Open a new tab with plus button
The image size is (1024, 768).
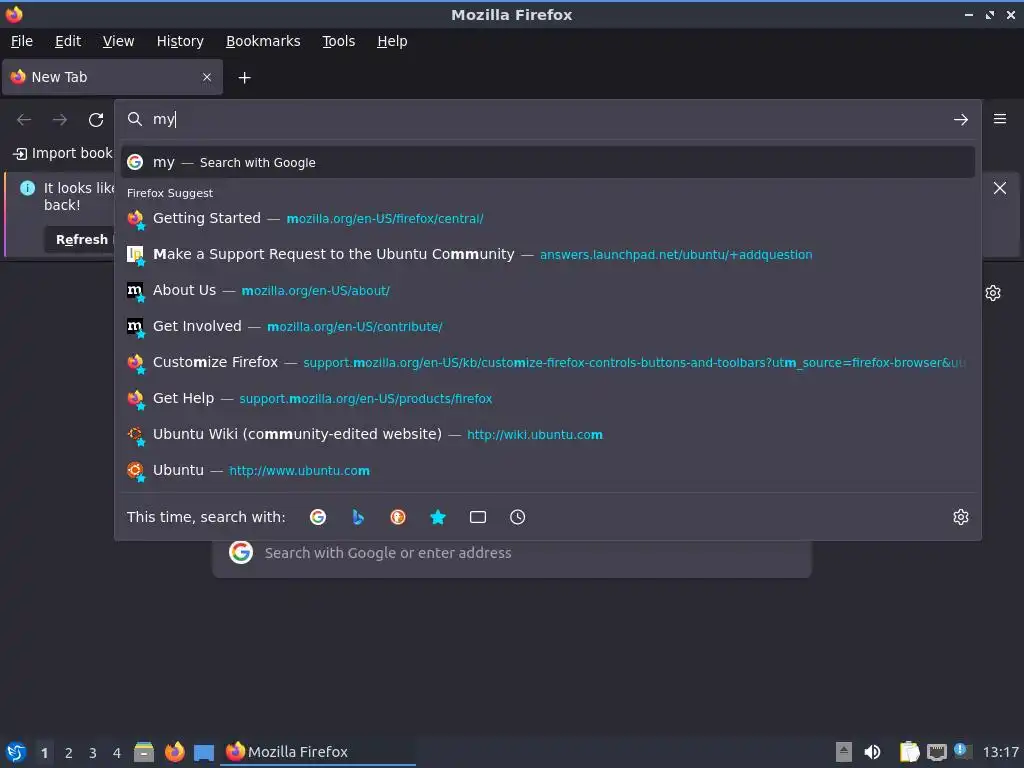(244, 78)
